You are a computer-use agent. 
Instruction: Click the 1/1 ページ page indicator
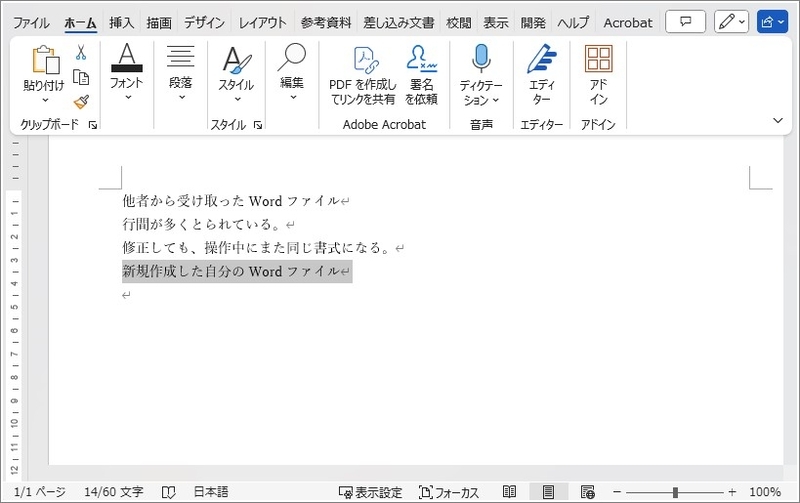40,492
